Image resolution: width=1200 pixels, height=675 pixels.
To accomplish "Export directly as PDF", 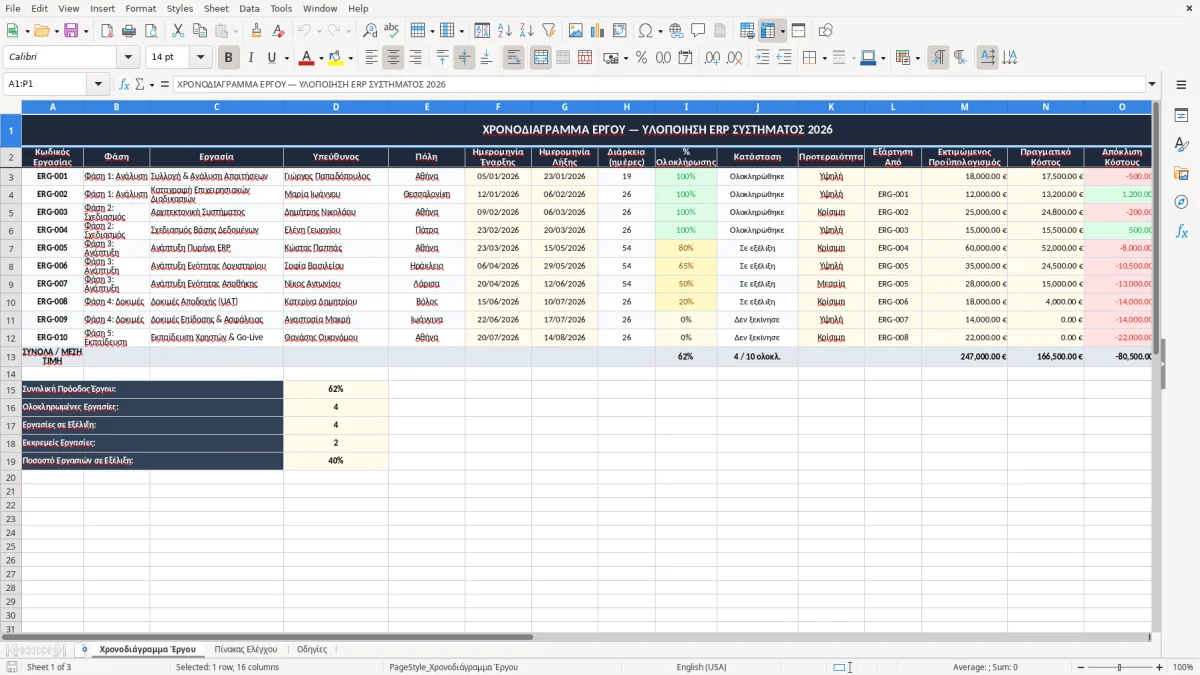I will coord(106,31).
